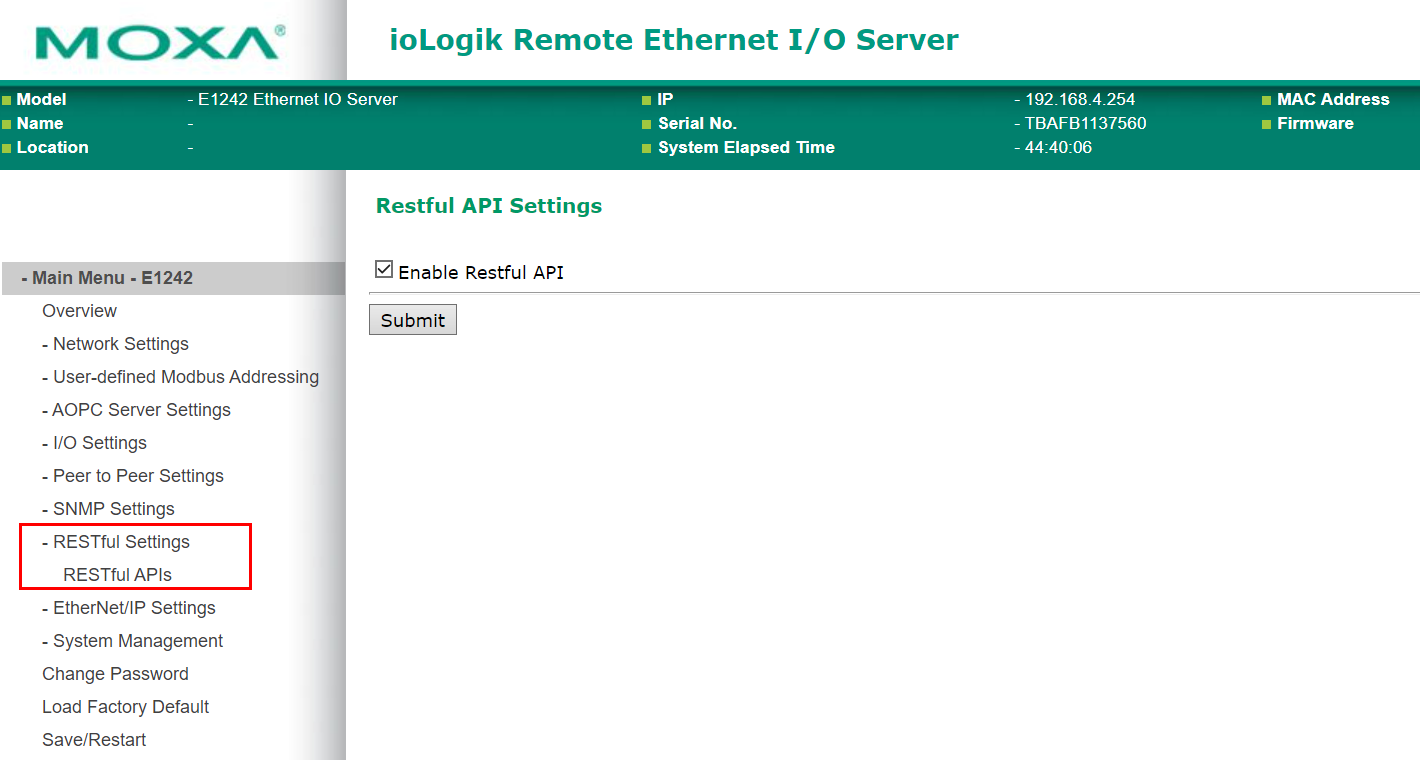Open the Overview menu item
Screen dimensions: 1420x760
79,311
